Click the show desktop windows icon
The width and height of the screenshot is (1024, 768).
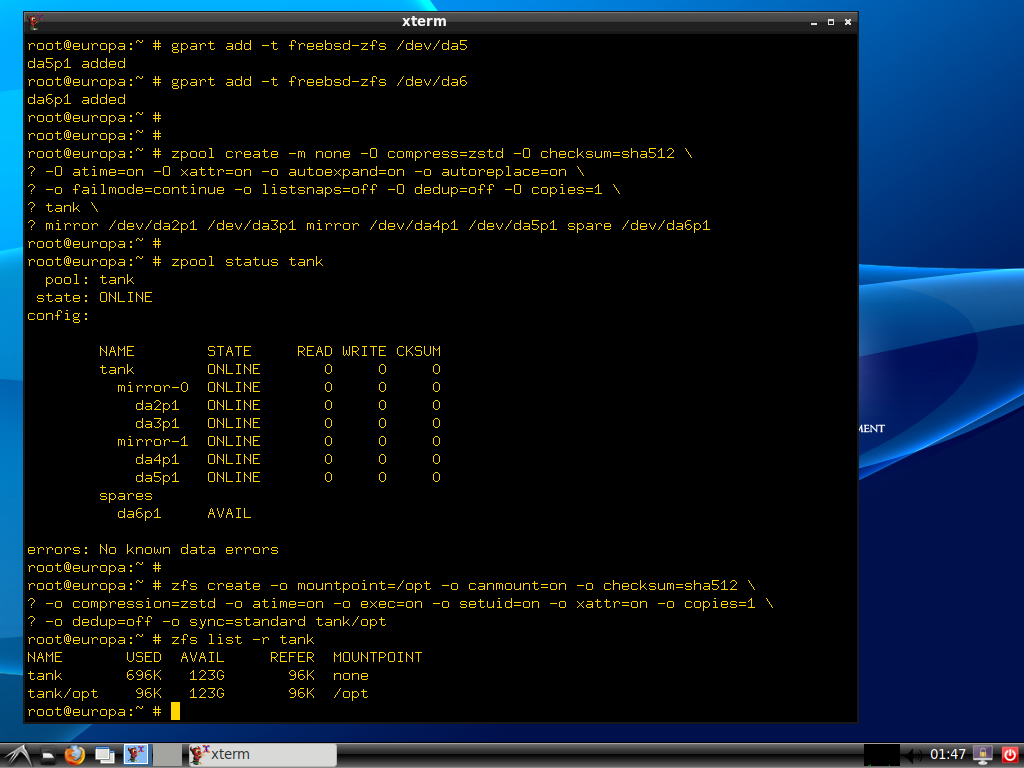coord(104,755)
